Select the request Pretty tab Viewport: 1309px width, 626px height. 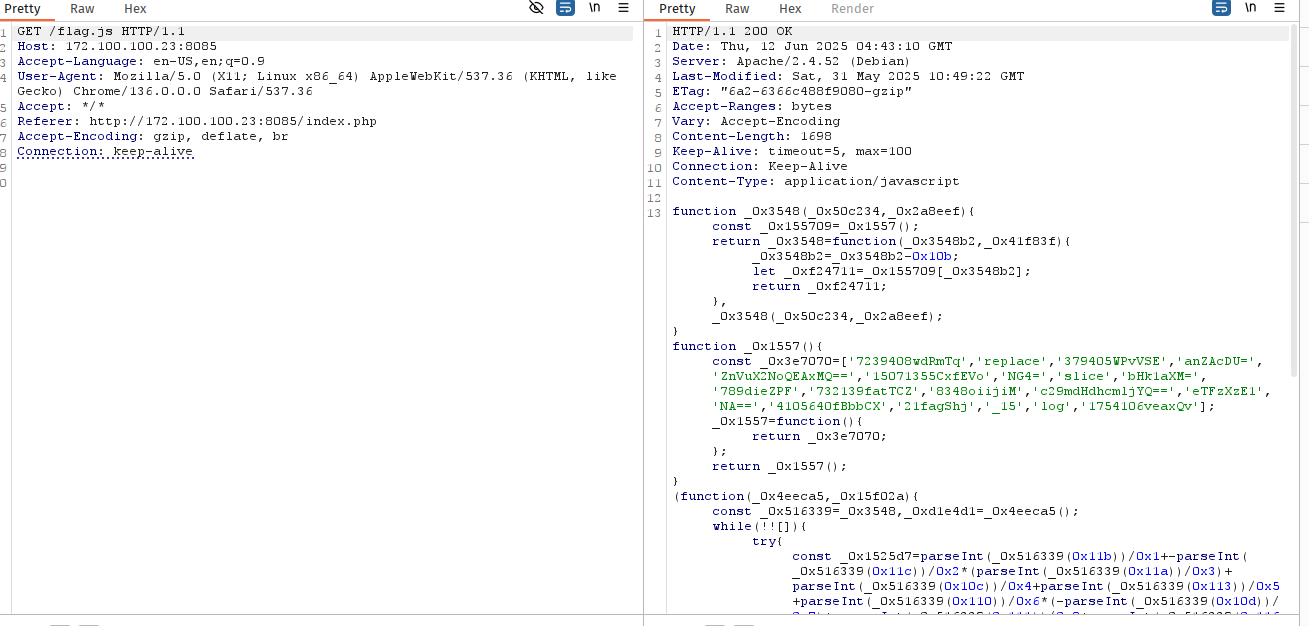pos(23,9)
